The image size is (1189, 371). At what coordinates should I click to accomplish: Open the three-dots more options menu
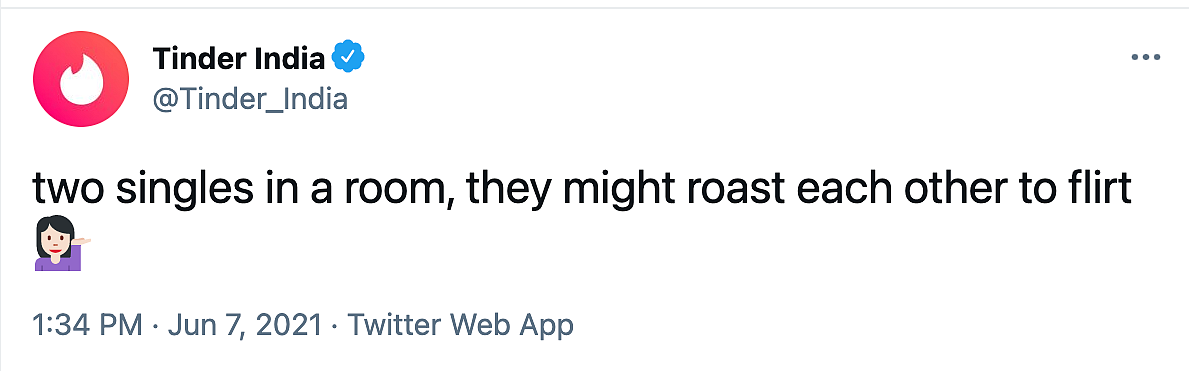coord(1145,58)
